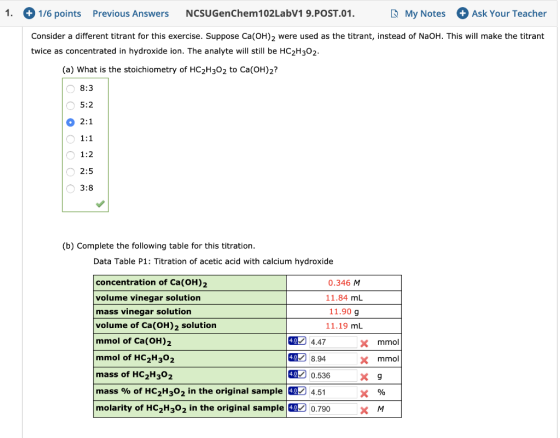This screenshot has height=438, width=560.
Task: Click the 'mass % of HC2H3O2 in the original sample' label
Action: 189,391
